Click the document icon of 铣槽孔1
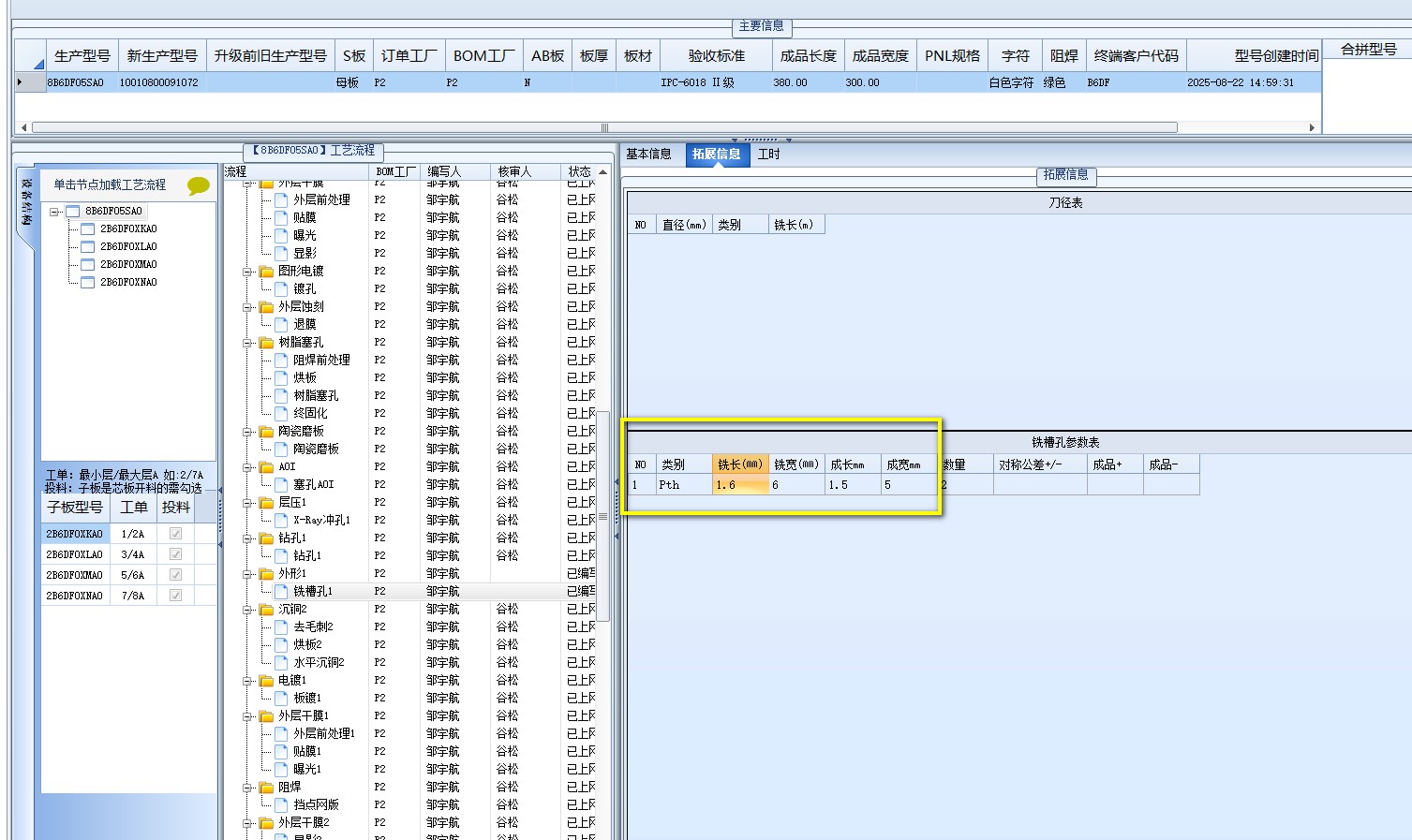1412x840 pixels. point(281,592)
